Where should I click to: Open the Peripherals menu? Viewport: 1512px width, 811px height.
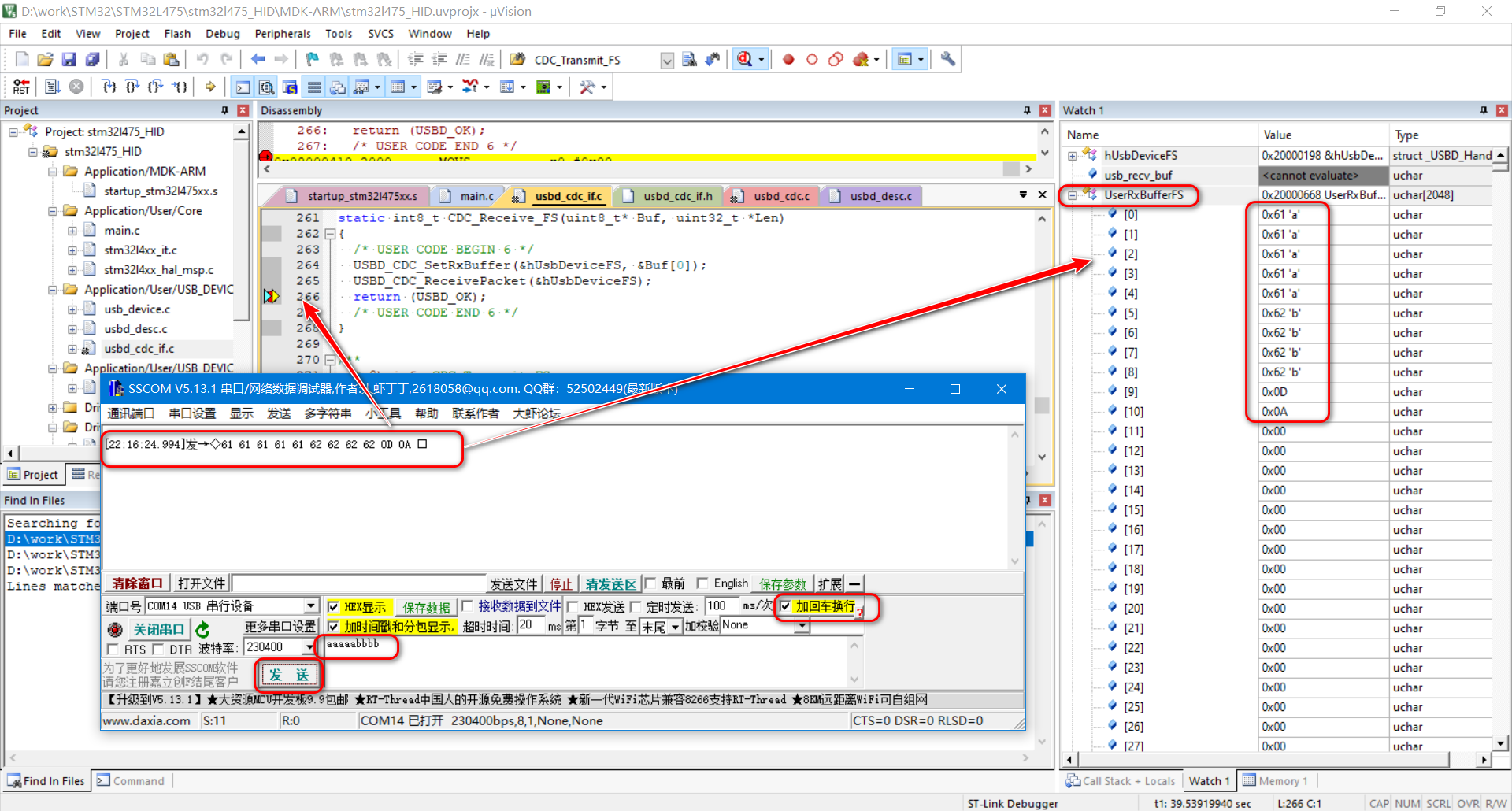(x=282, y=34)
